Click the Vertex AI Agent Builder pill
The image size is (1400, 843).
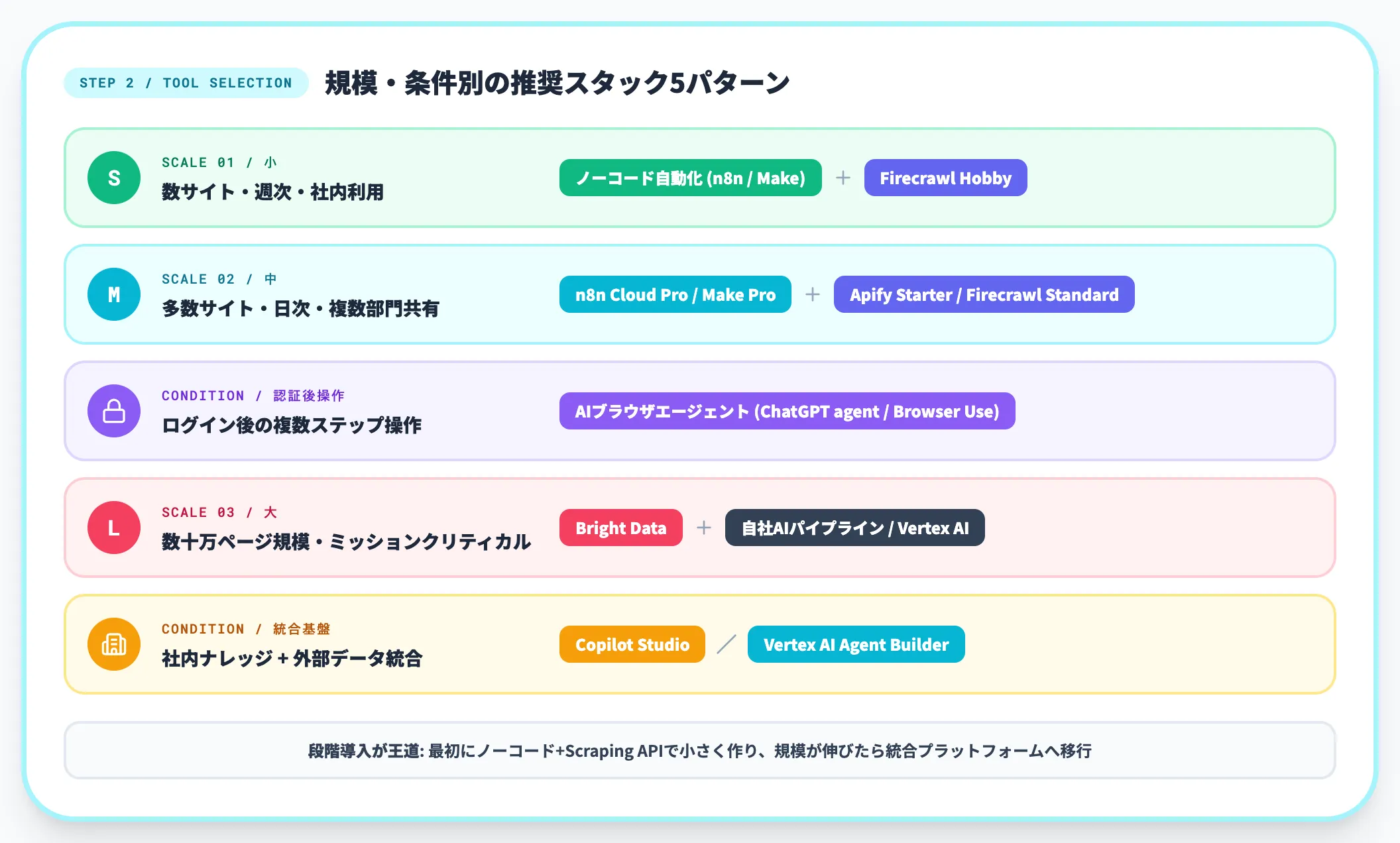(x=856, y=644)
